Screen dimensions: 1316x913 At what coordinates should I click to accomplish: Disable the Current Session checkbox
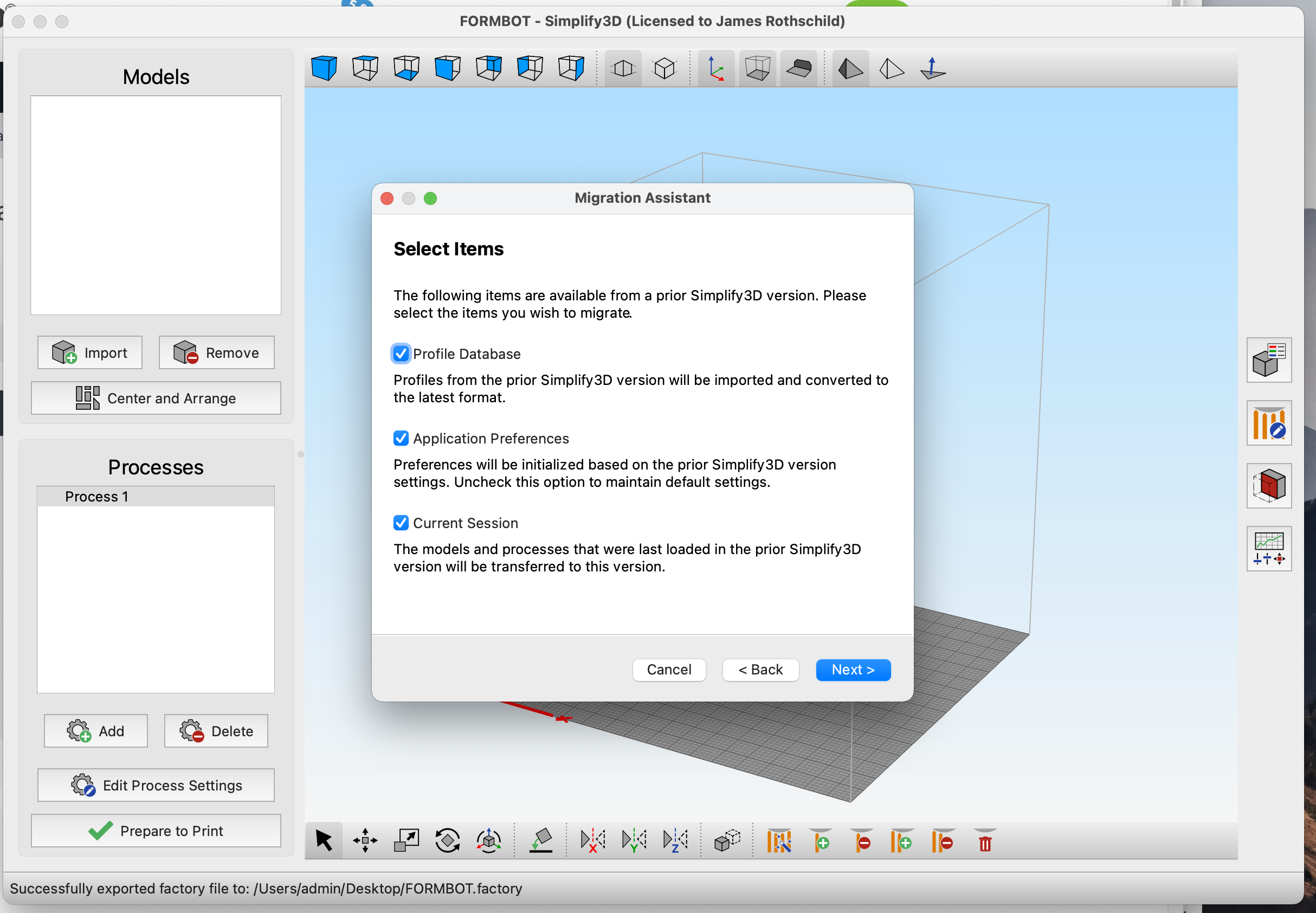(x=401, y=523)
